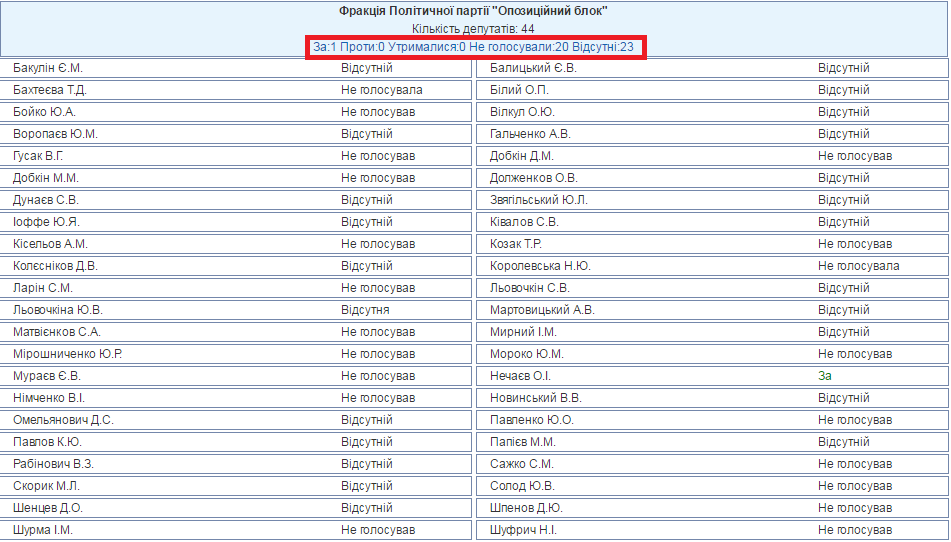The image size is (951, 542).
Task: Click the 'Кількість депутатів: 44' line
Action: [474, 29]
